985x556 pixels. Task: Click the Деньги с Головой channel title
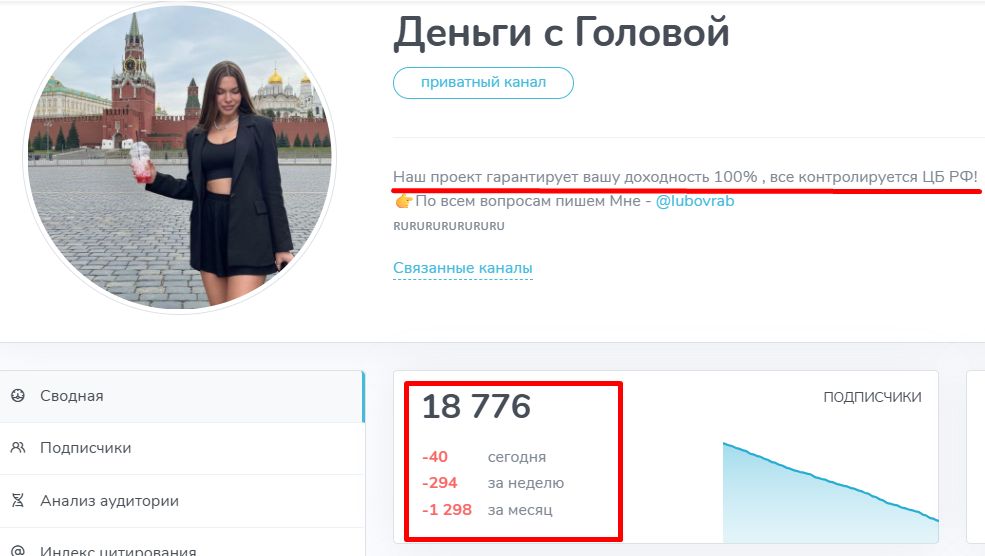point(561,34)
